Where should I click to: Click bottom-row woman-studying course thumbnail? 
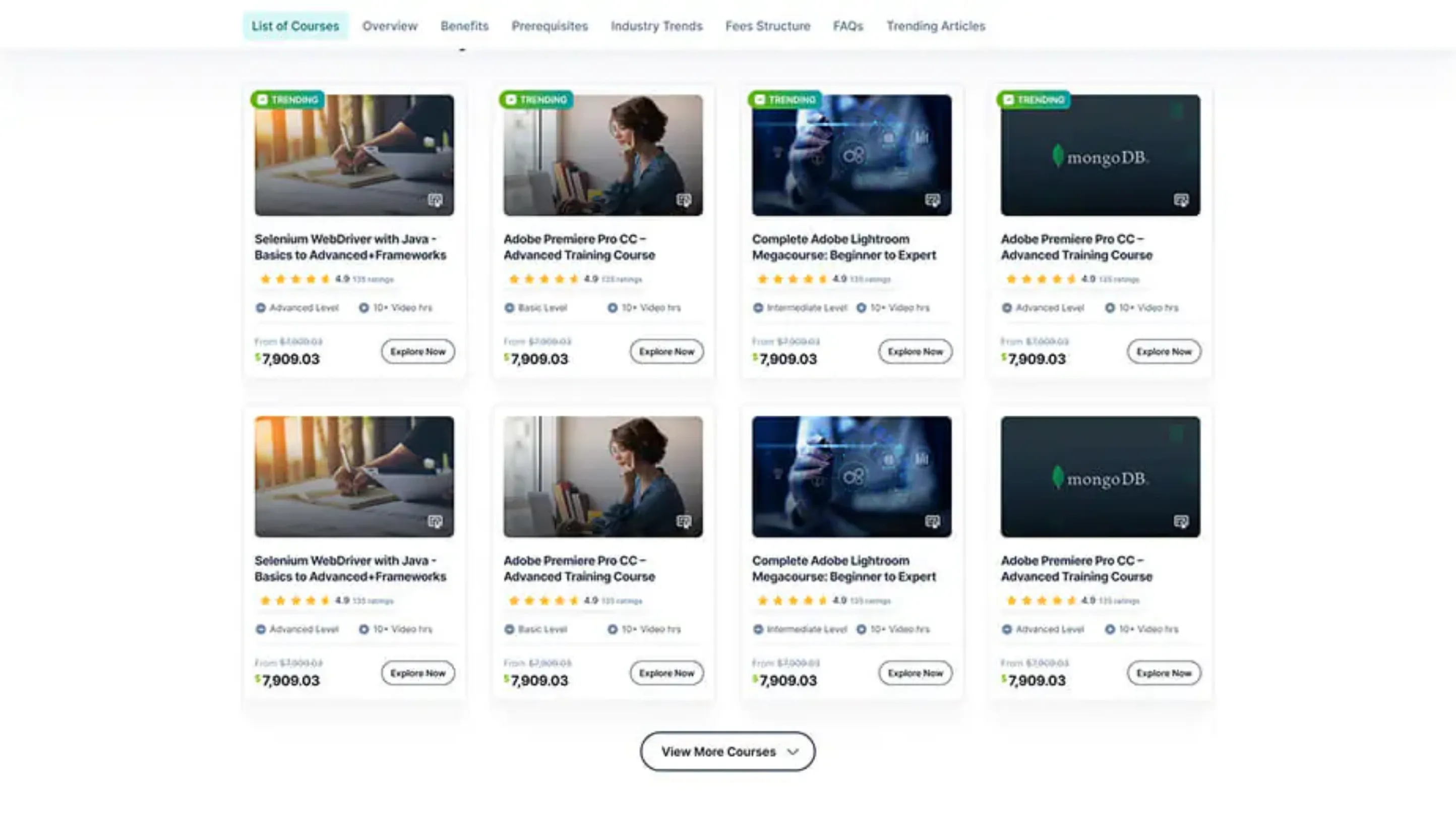pyautogui.click(x=602, y=476)
